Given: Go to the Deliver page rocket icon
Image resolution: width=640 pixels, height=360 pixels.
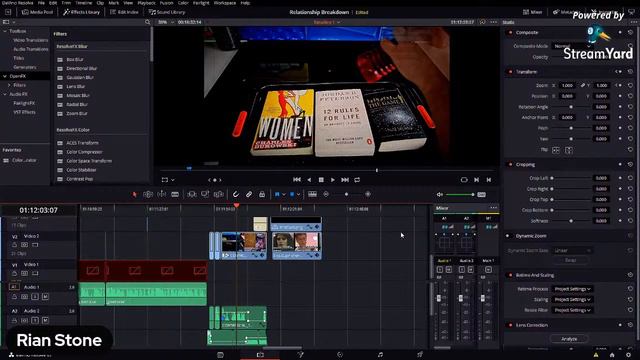Looking at the screenshot, I should pos(420,355).
